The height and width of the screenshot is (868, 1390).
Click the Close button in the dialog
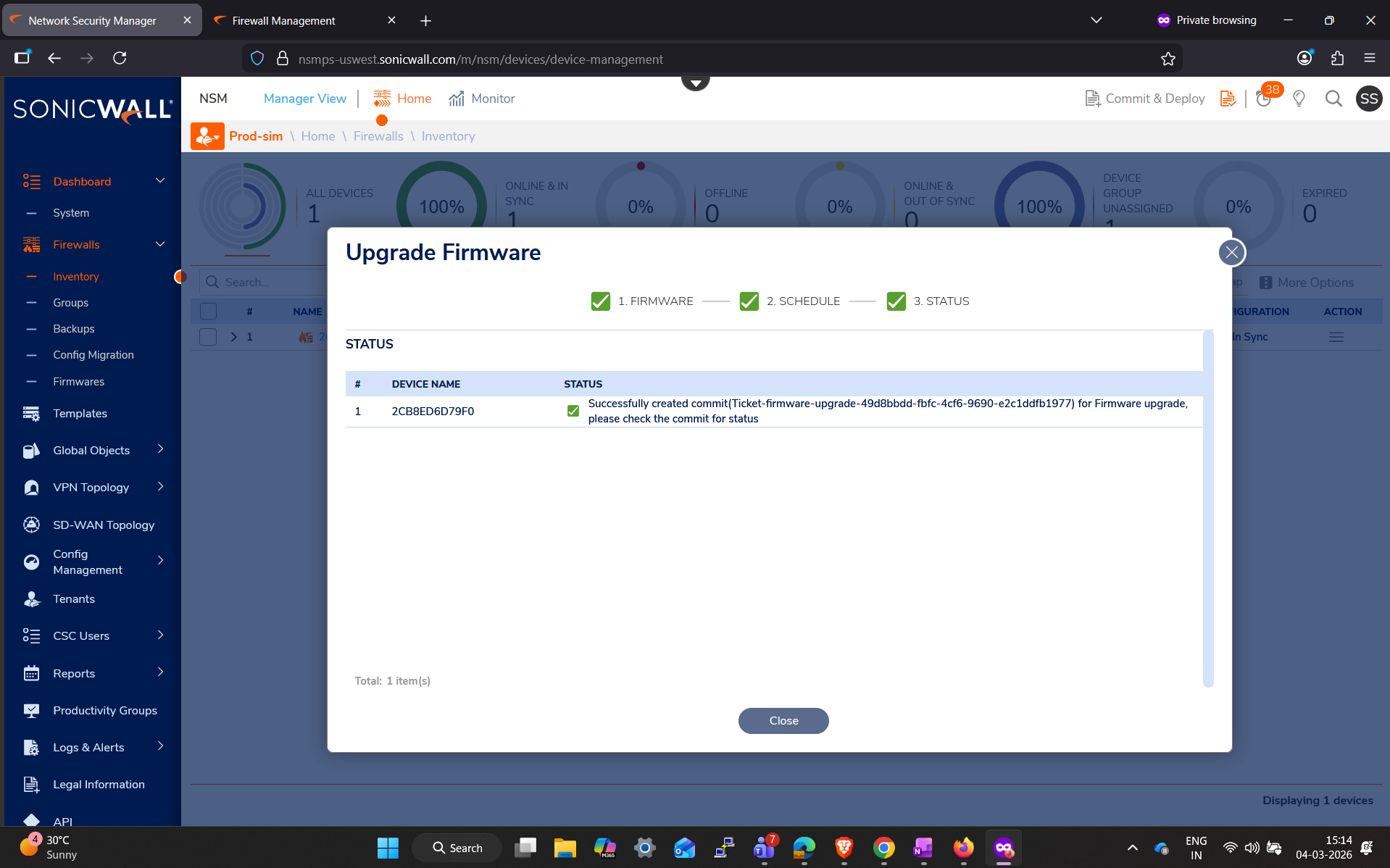783,721
